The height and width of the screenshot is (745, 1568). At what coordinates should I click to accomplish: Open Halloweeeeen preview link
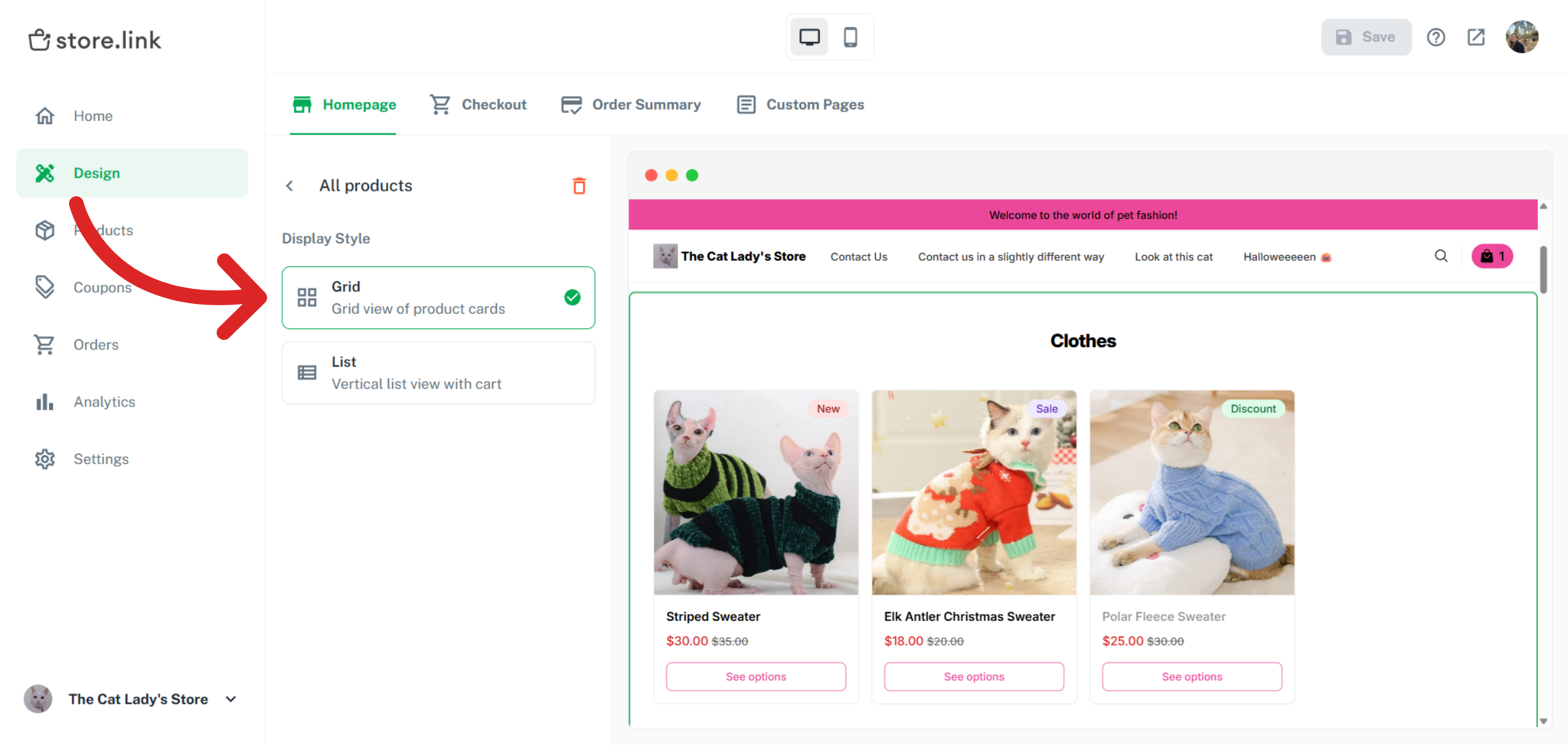click(x=1287, y=257)
